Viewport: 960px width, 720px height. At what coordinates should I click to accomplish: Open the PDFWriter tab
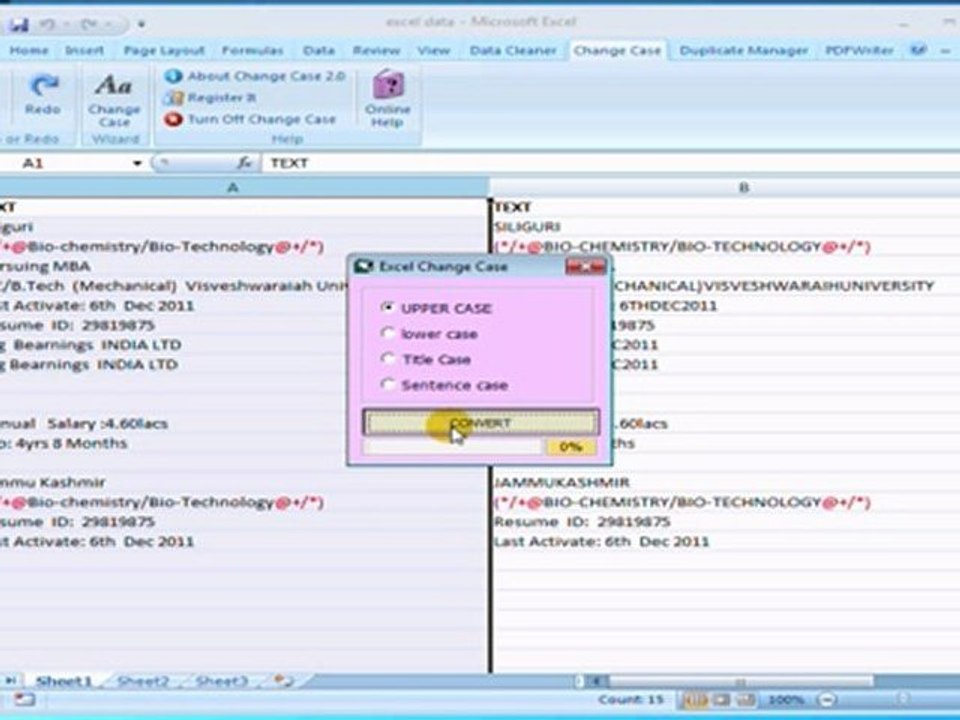click(860, 50)
